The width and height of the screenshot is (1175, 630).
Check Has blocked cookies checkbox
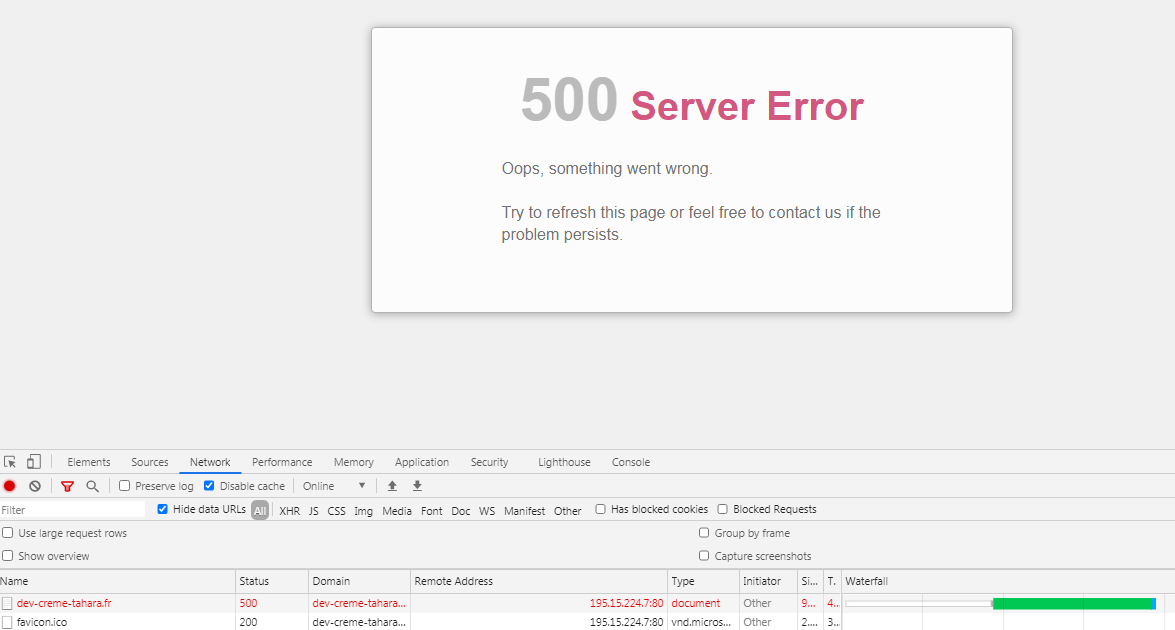[x=600, y=509]
